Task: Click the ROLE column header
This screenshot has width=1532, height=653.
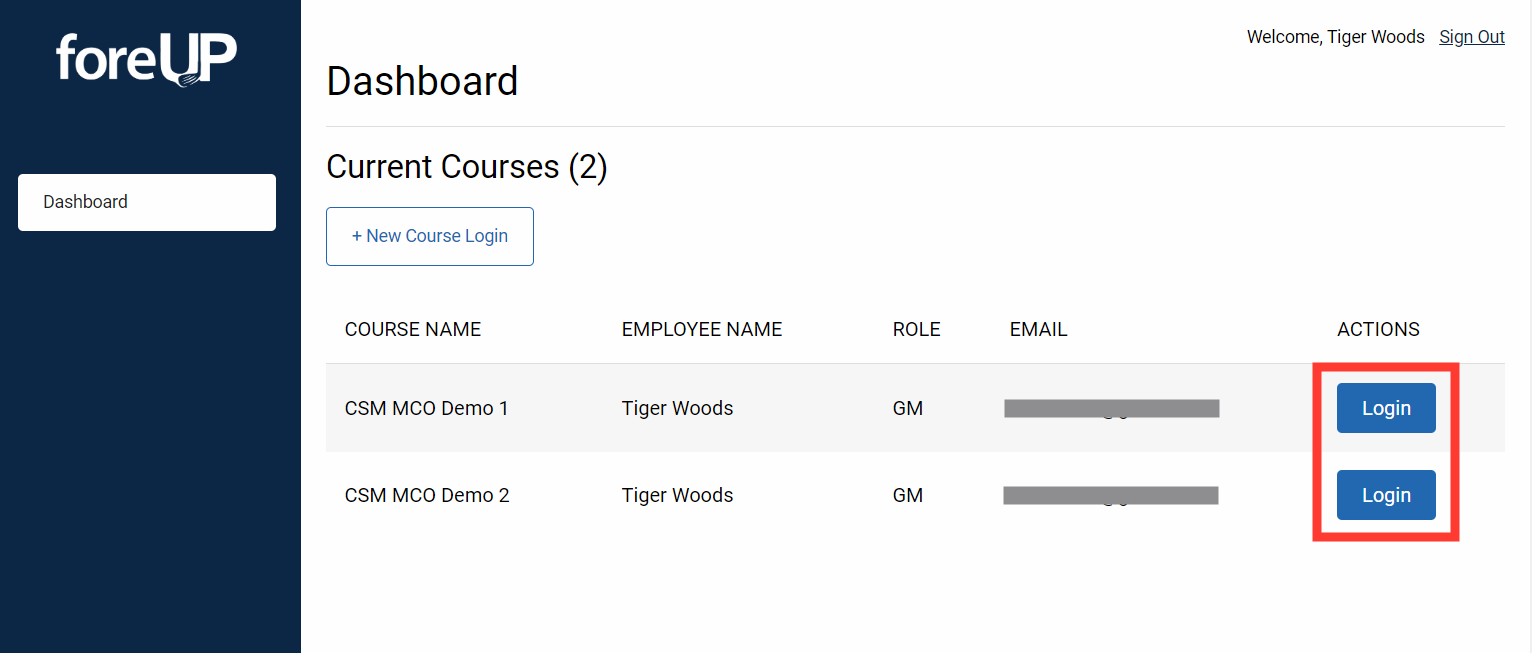Action: coord(916,329)
